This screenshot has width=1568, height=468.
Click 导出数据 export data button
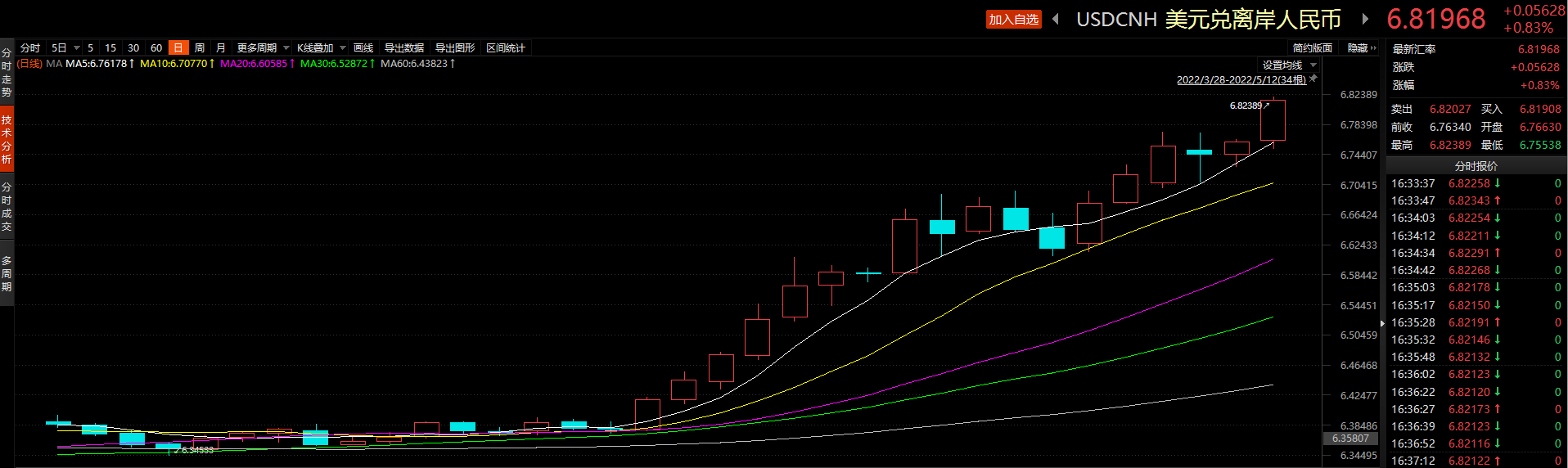coord(404,48)
